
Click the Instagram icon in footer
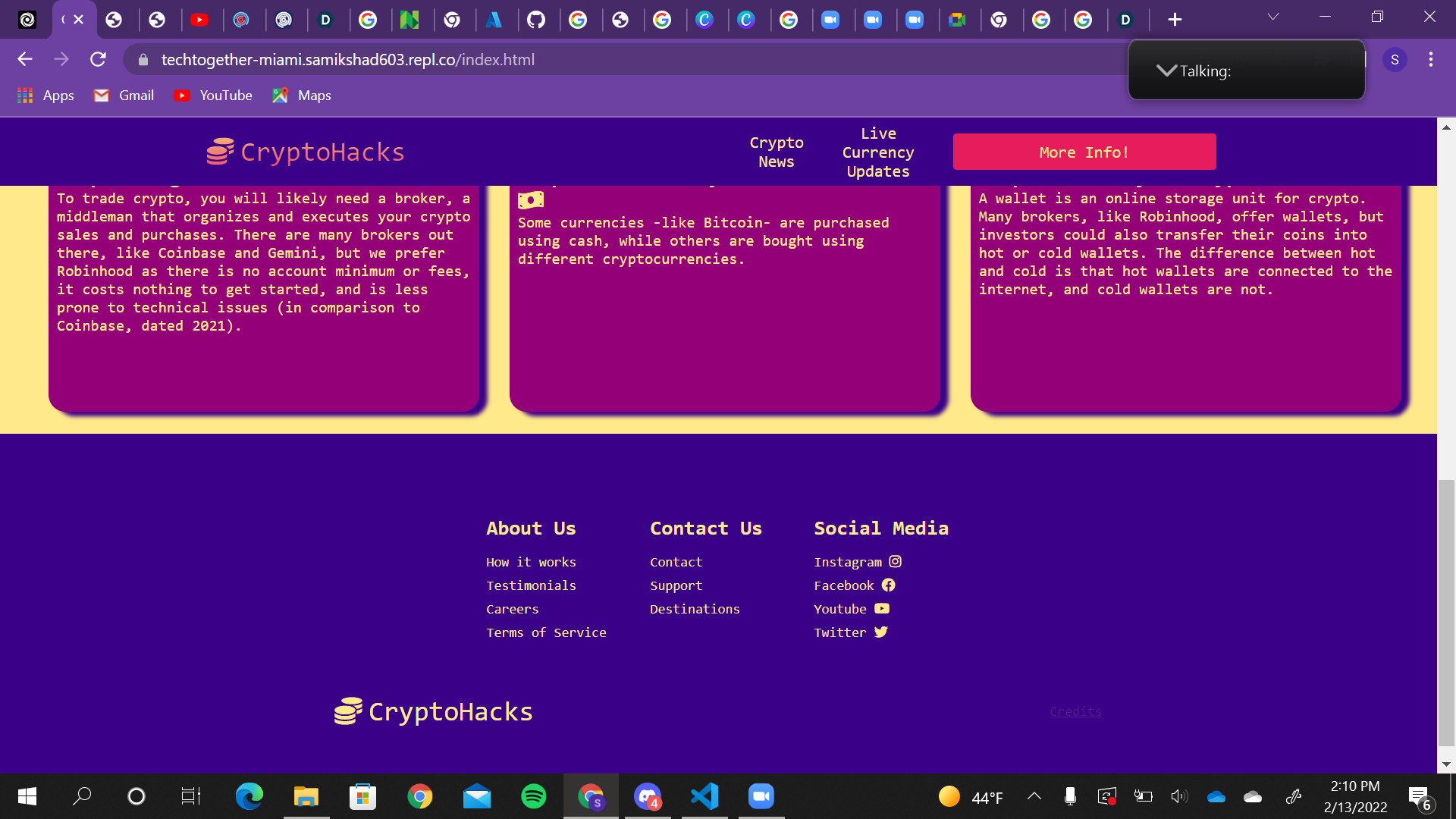(x=895, y=562)
